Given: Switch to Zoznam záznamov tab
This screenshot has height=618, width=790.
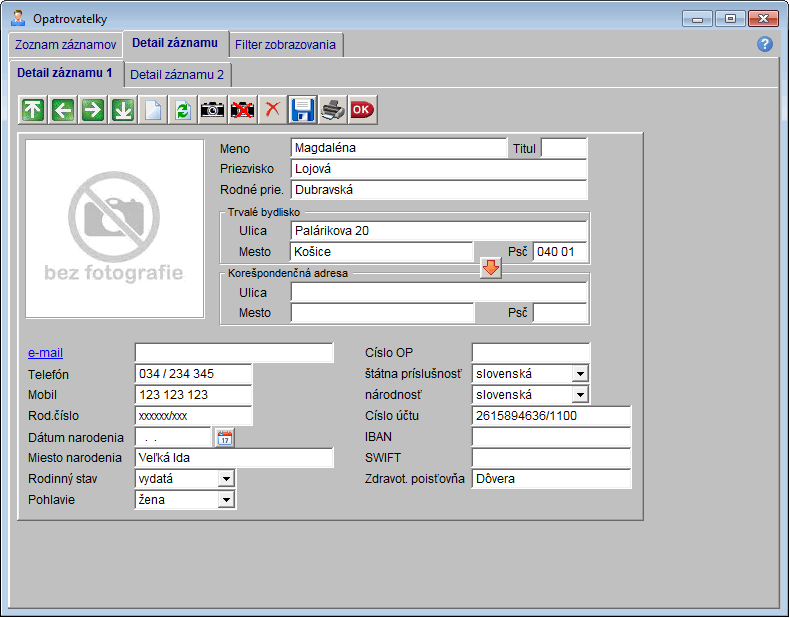Looking at the screenshot, I should pyautogui.click(x=65, y=45).
